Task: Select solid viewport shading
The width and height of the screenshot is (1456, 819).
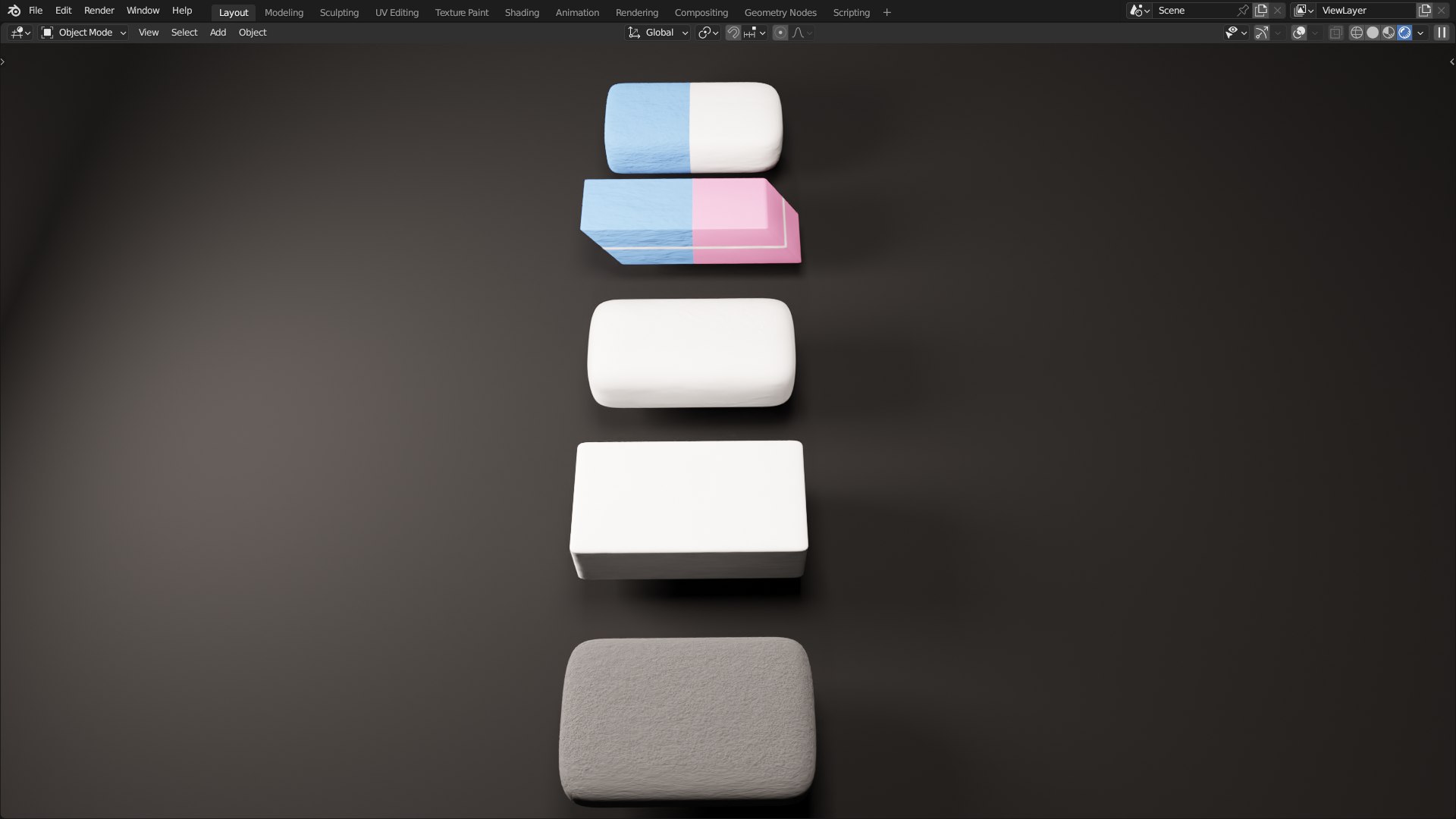Action: pos(1373,33)
